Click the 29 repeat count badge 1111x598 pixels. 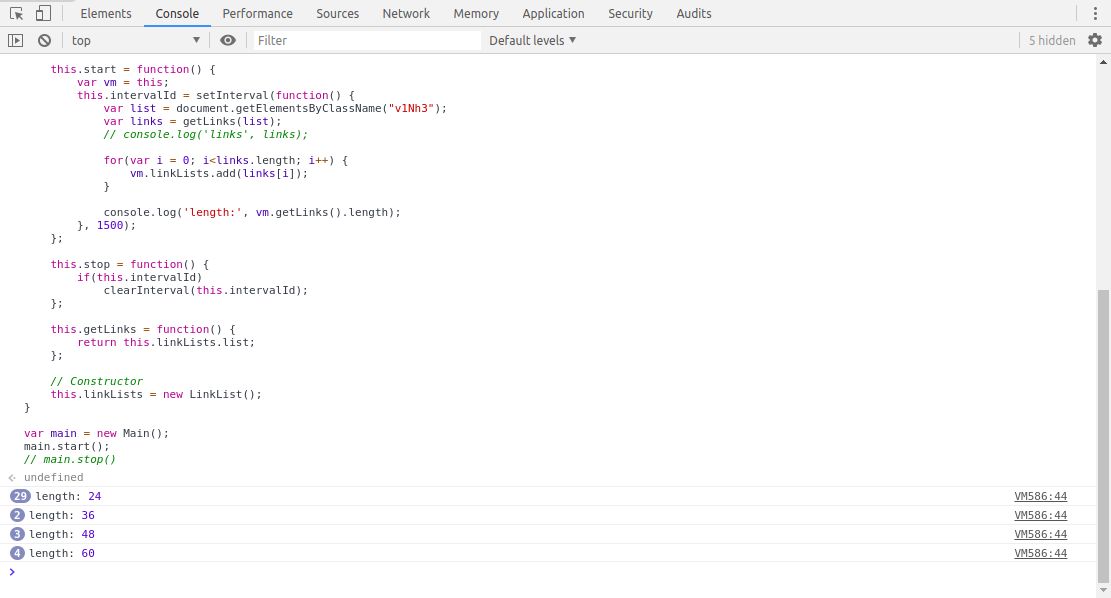tap(20, 496)
